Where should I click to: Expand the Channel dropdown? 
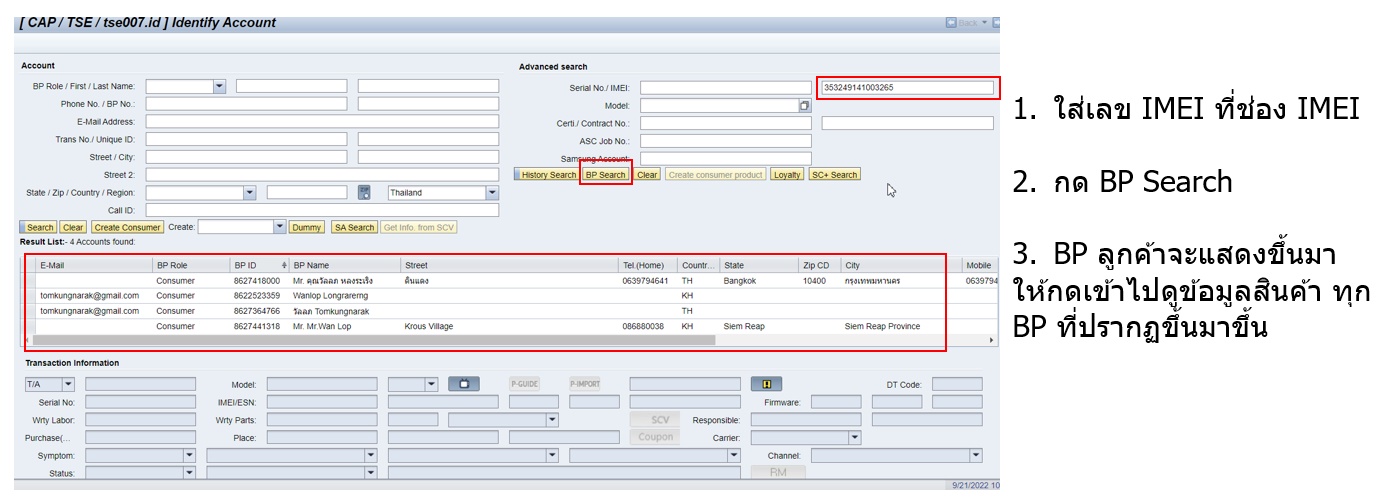(x=976, y=455)
